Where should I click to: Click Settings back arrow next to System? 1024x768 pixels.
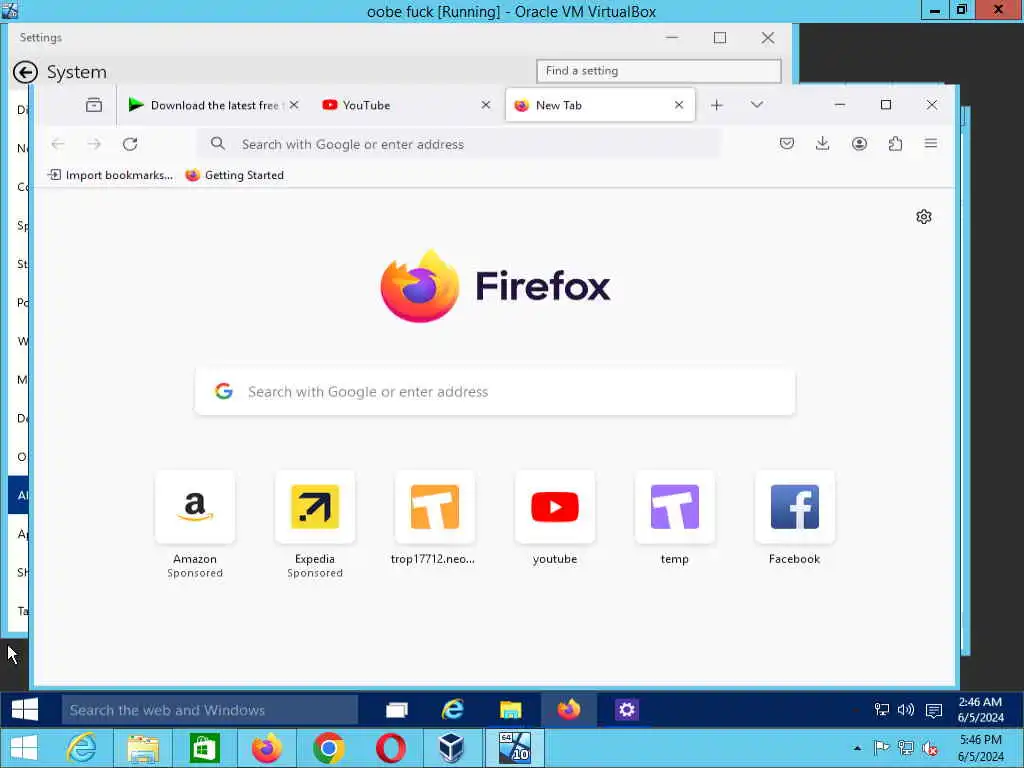(25, 72)
